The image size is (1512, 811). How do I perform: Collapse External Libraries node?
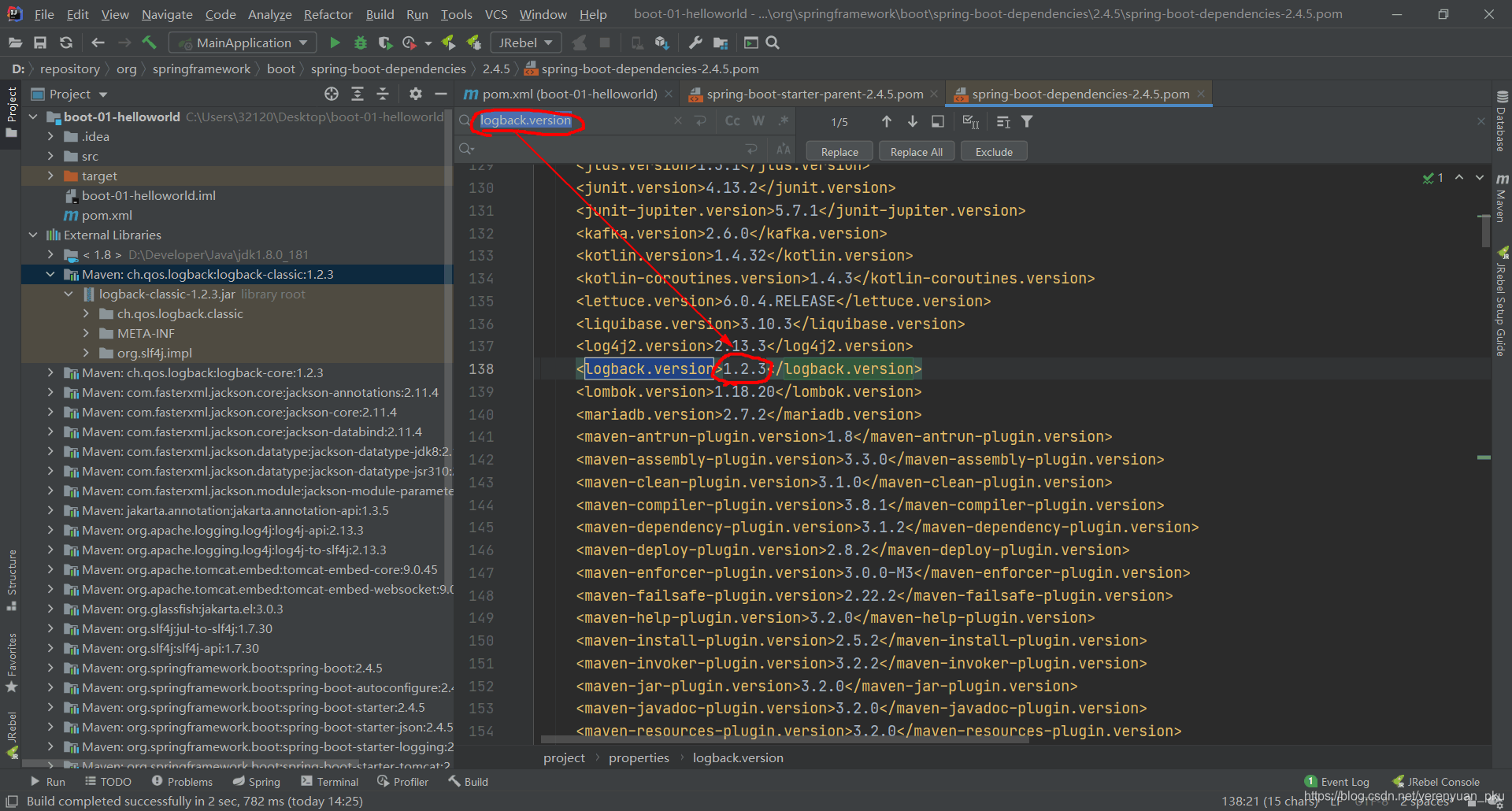[33, 235]
